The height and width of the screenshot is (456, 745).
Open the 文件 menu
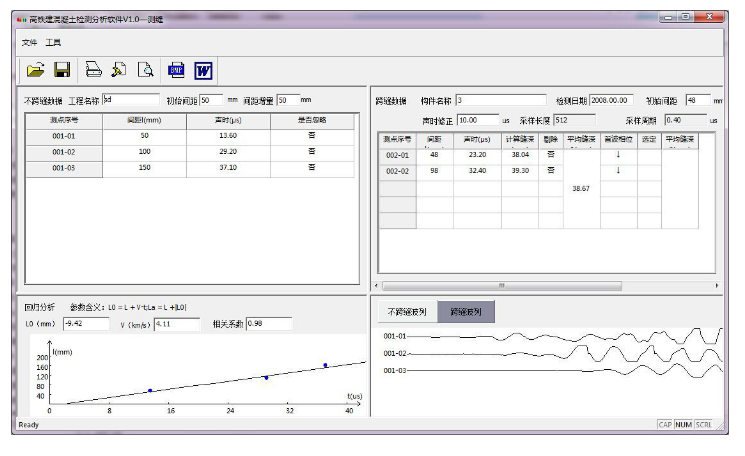click(30, 42)
